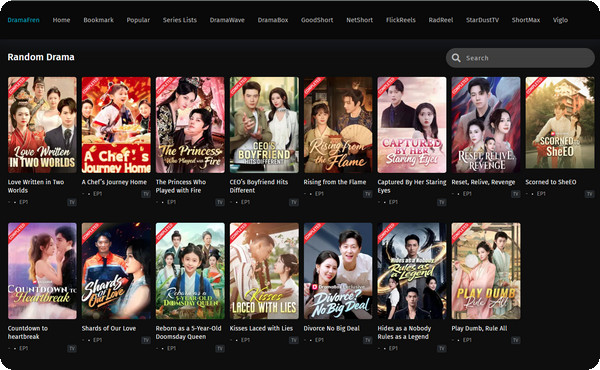Screen dimensions: 600x370
Task: Click the TV badge under Countdown to heartbreak
Action: pyautogui.click(x=72, y=349)
